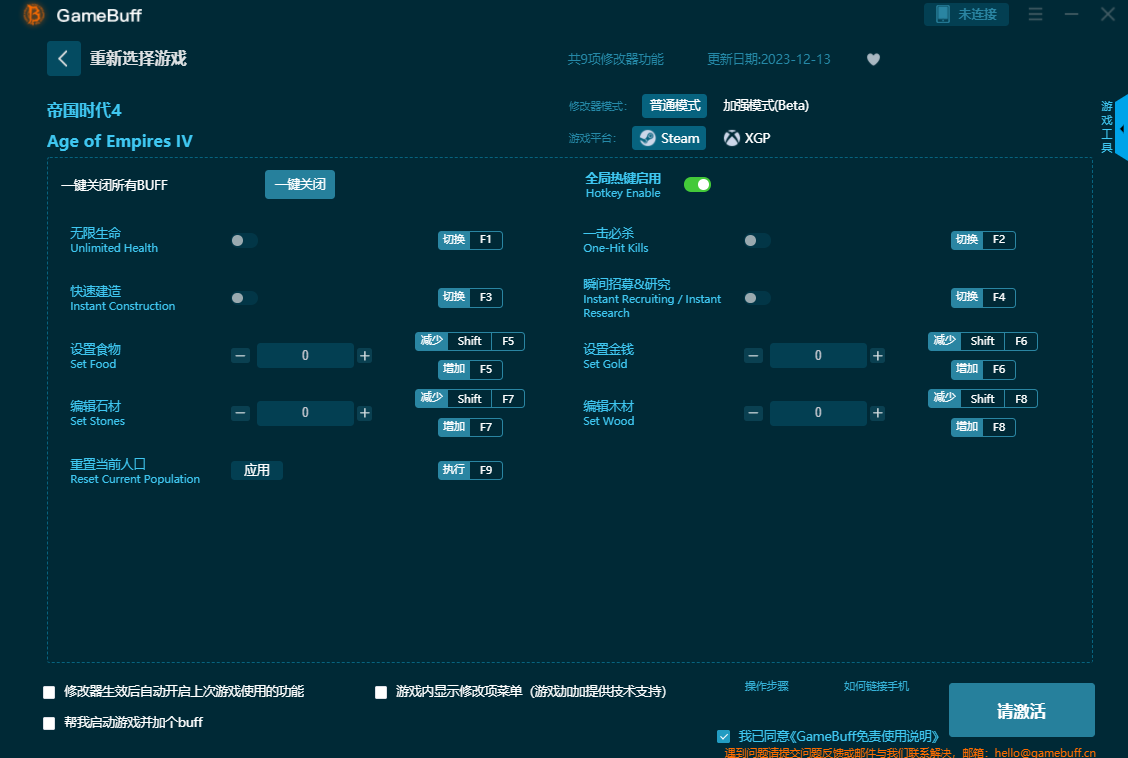Screen dimensions: 1128x758
Task: Select the XGP platform
Action: [x=747, y=138]
